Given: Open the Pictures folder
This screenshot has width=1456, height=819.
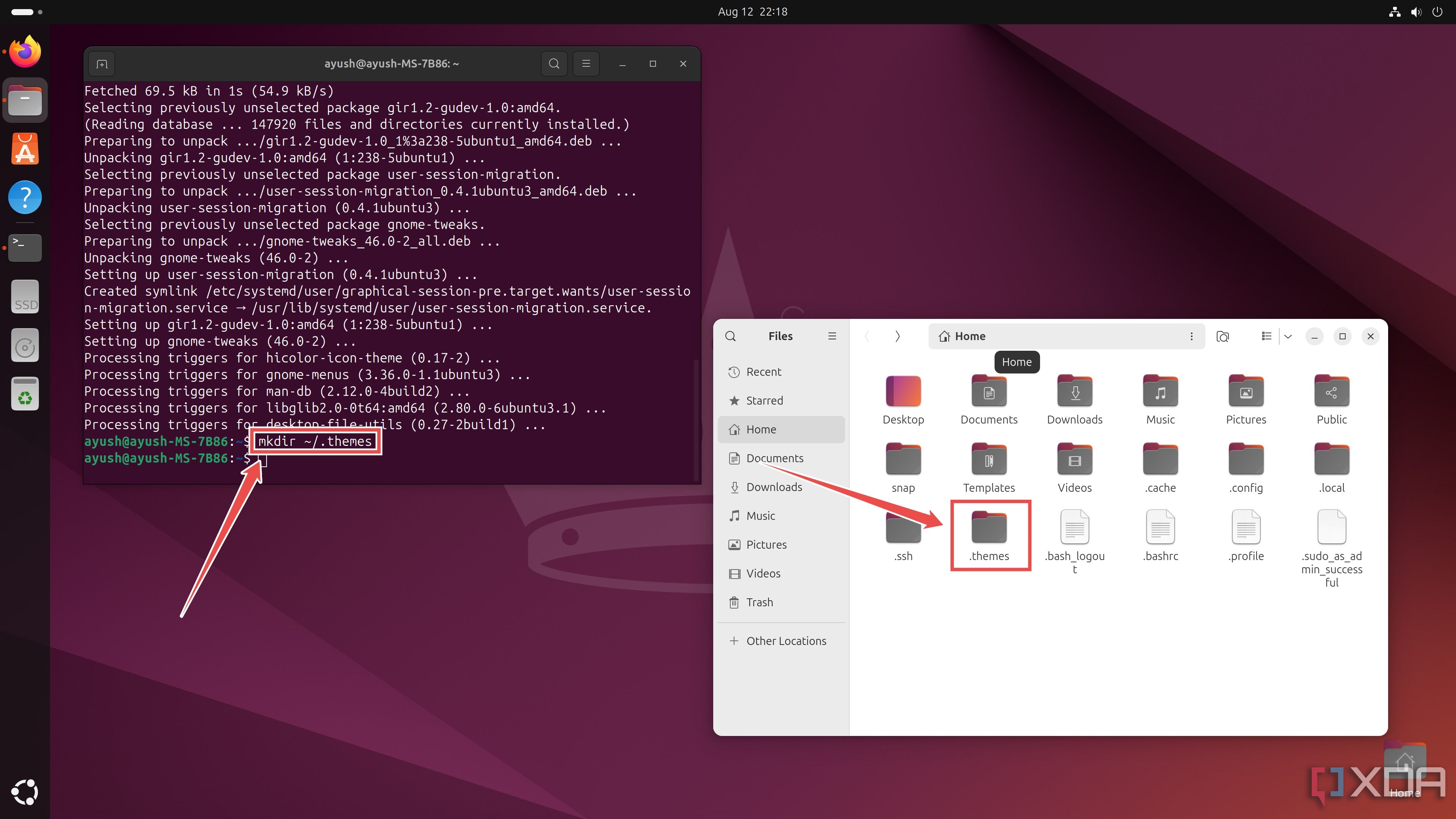Looking at the screenshot, I should pos(1246,398).
